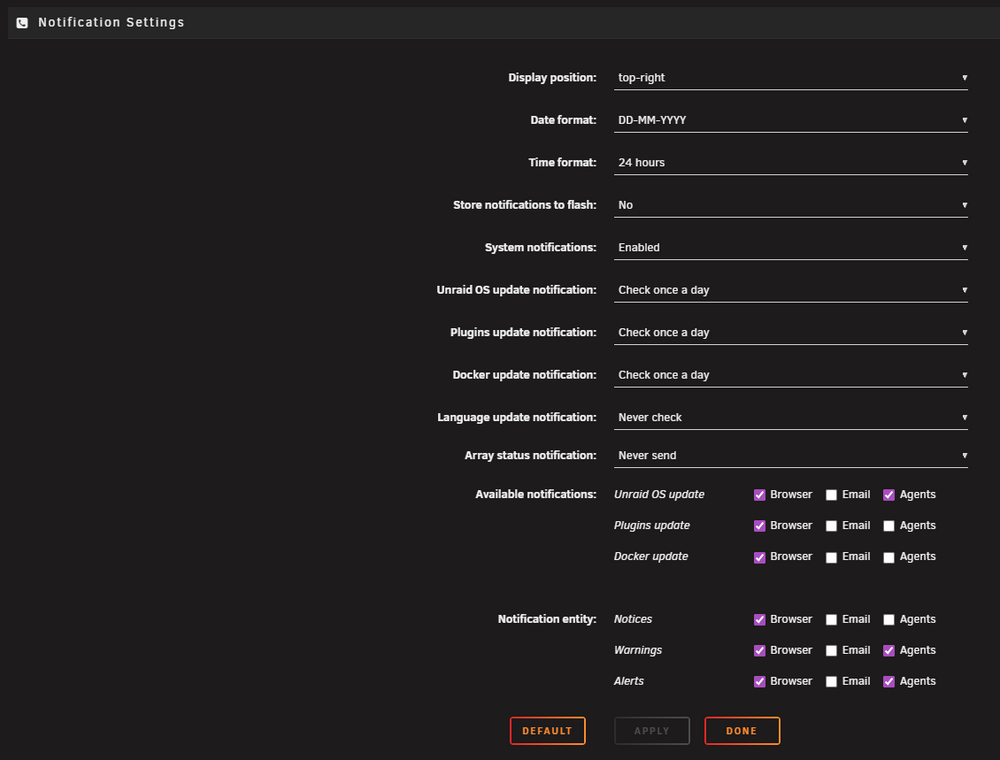Open the System notifications dropdown

[790, 247]
